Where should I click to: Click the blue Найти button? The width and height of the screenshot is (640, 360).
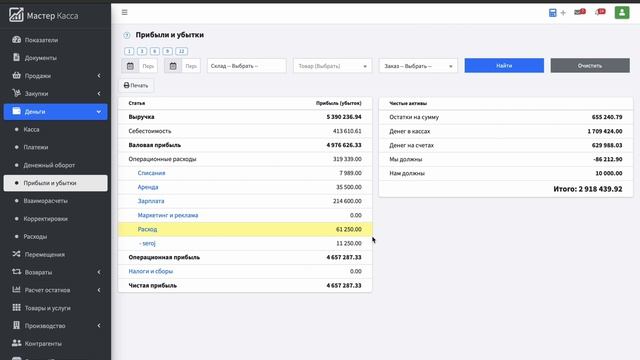click(504, 65)
